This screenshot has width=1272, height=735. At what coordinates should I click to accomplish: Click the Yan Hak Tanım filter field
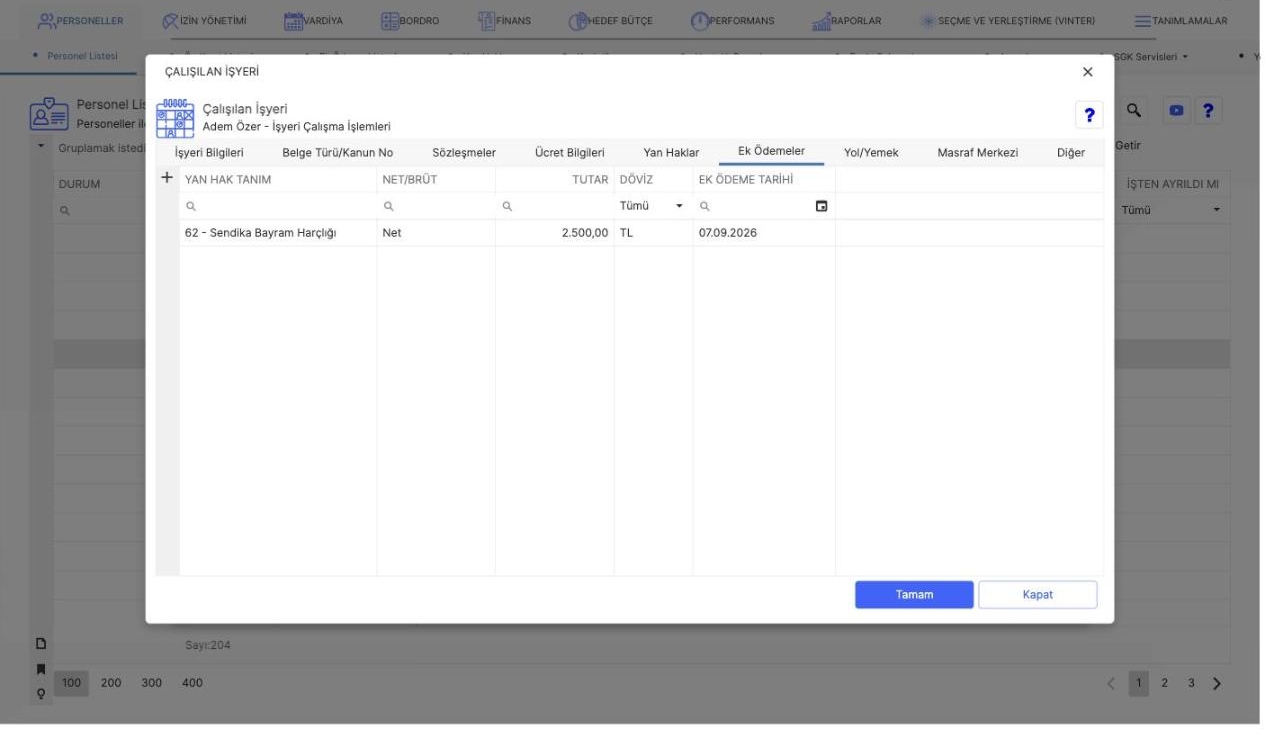278,206
